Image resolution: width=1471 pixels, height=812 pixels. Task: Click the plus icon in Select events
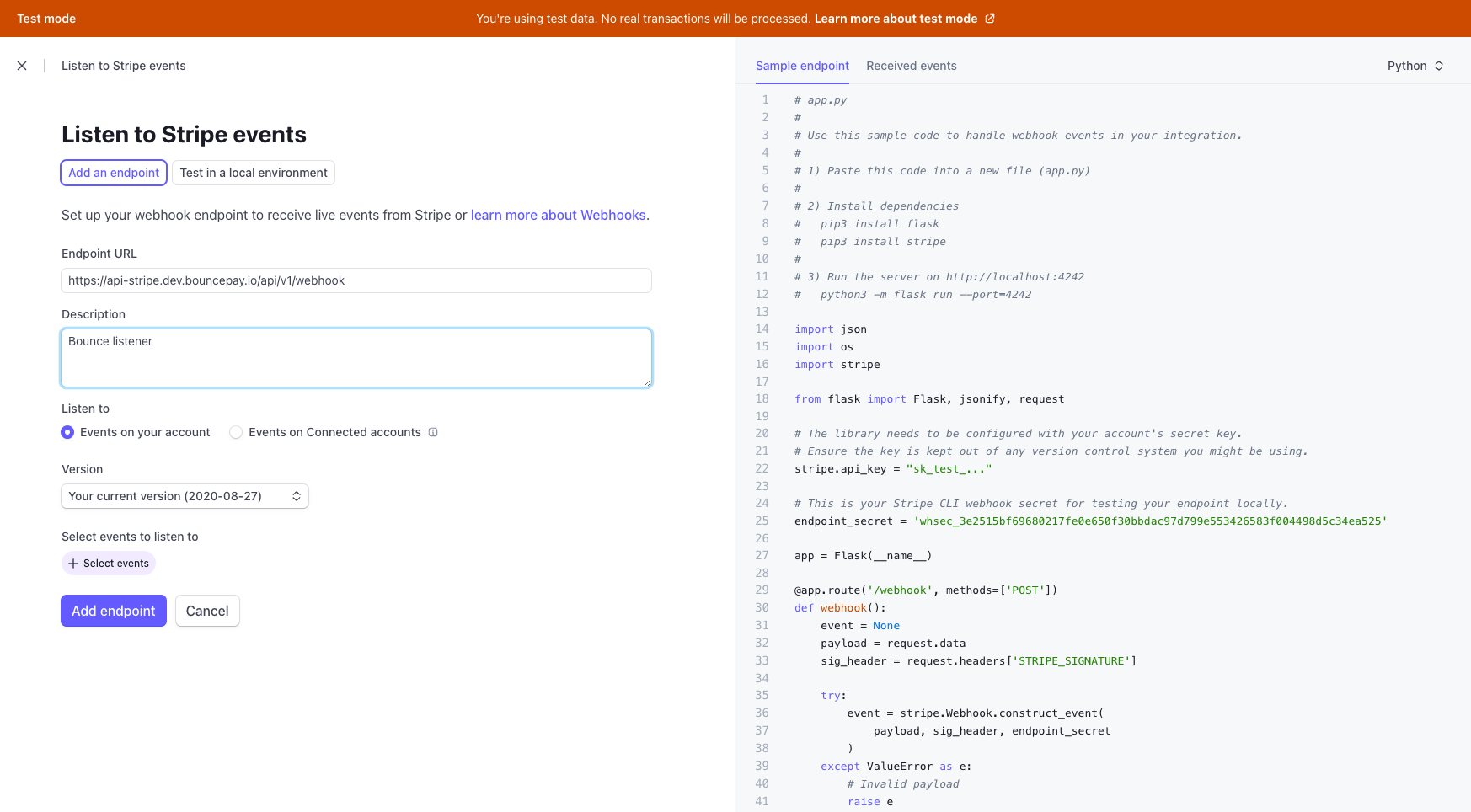(73, 564)
